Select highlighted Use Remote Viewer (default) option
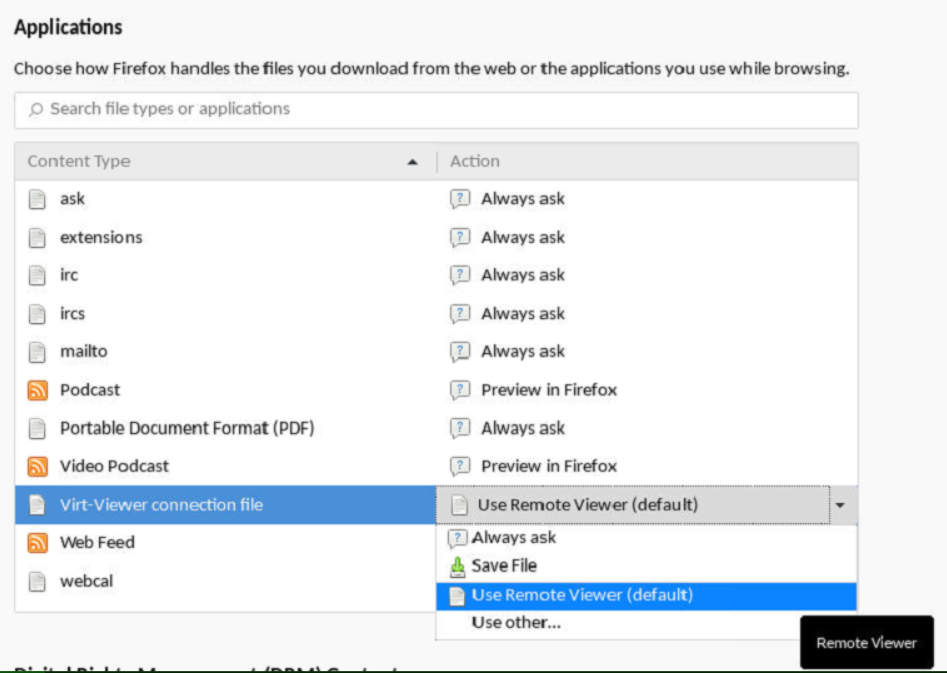This screenshot has width=947, height=673. coord(582,595)
